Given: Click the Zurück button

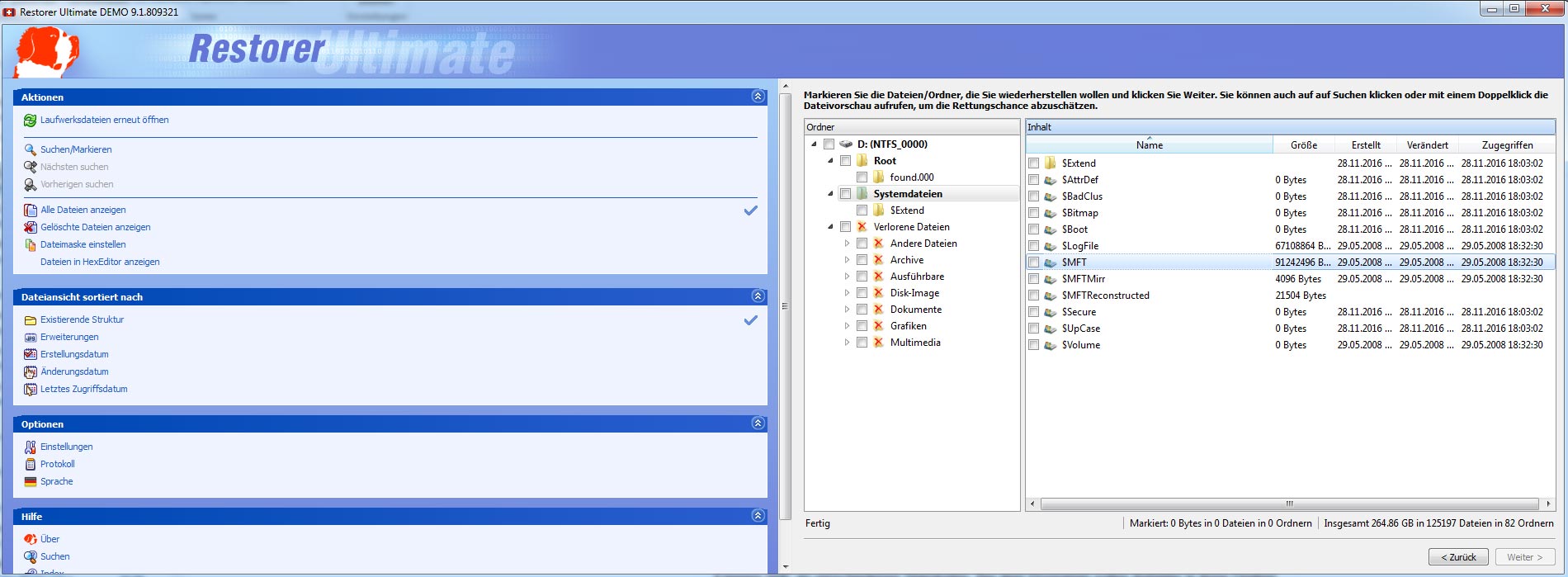Looking at the screenshot, I should point(1458,557).
